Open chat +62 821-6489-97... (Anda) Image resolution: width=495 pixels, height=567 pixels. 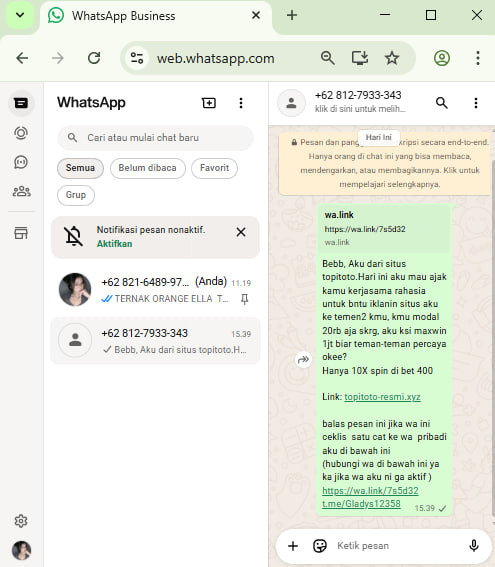(155, 290)
